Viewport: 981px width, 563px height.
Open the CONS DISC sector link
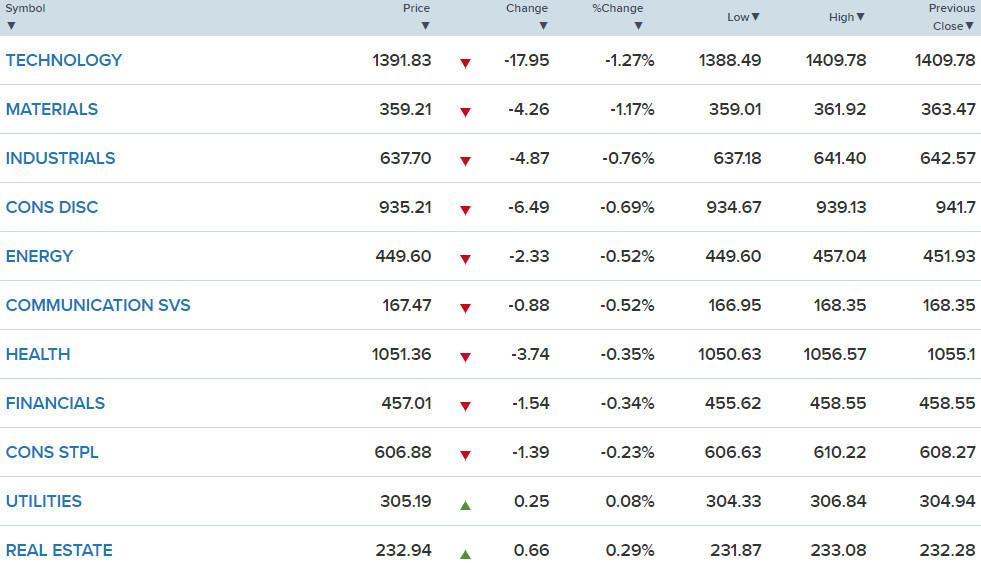click(x=52, y=207)
